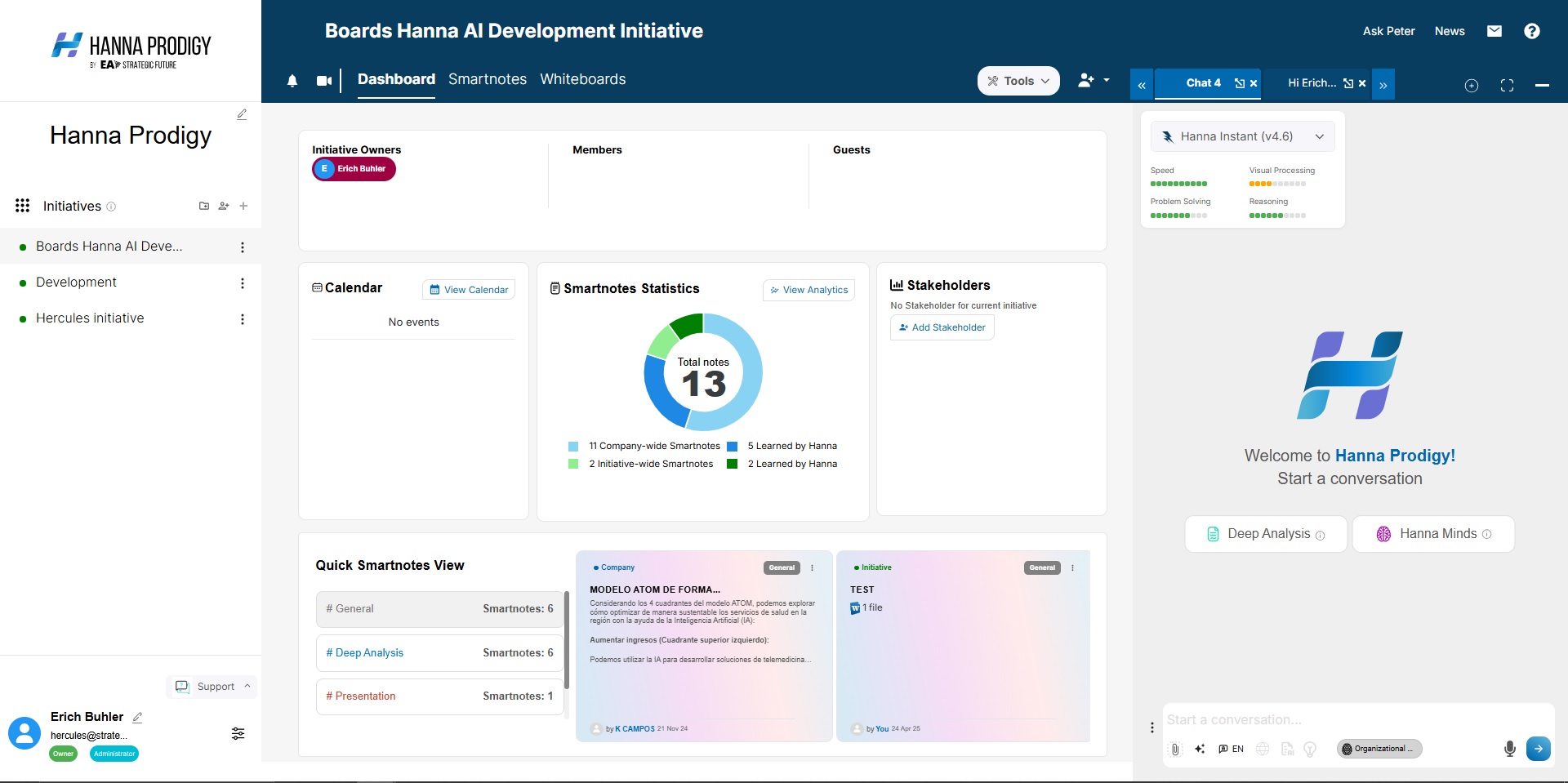Pop out the Chat 4 tab
1568x783 pixels.
(1240, 83)
